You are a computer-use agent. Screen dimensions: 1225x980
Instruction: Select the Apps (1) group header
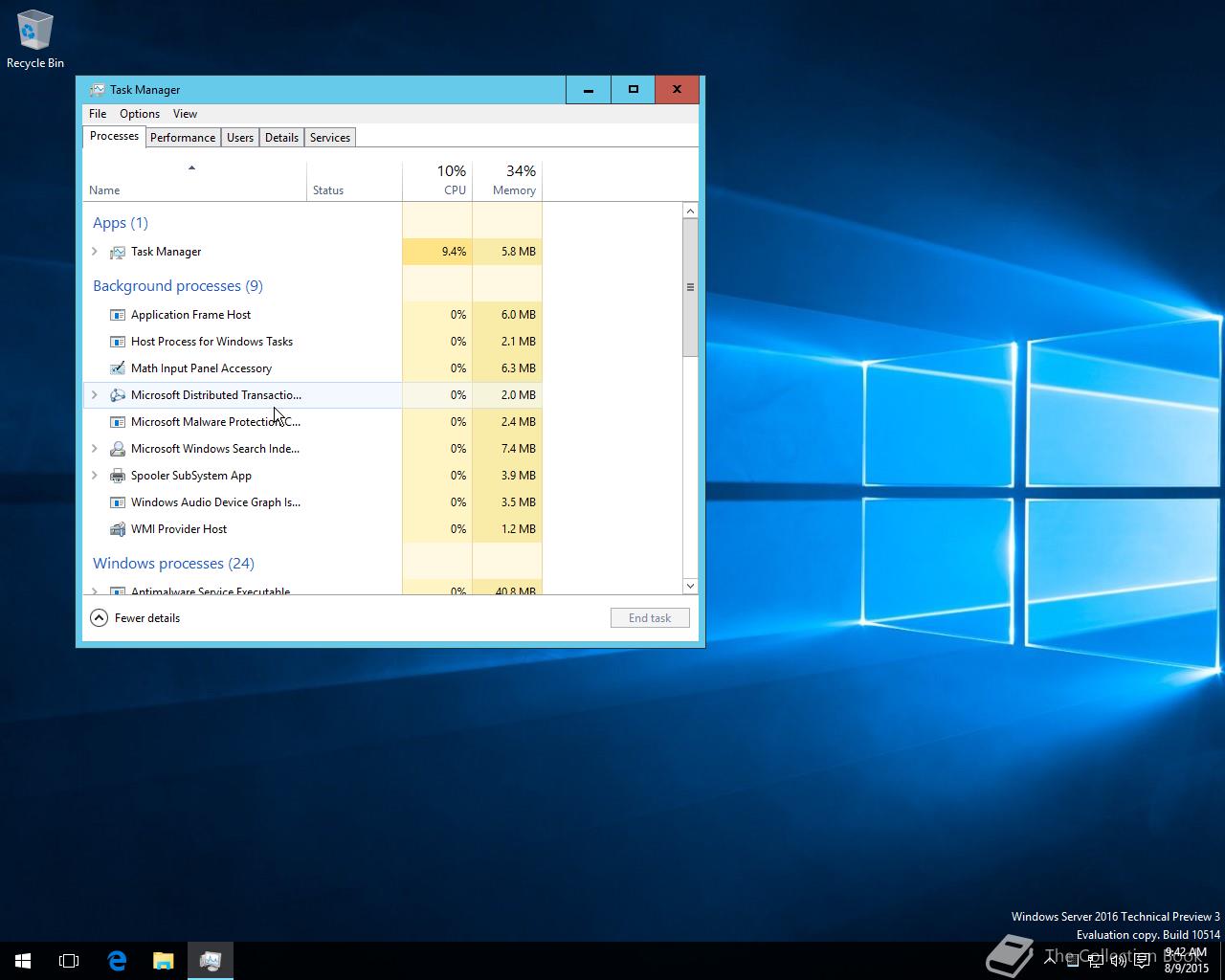click(121, 223)
